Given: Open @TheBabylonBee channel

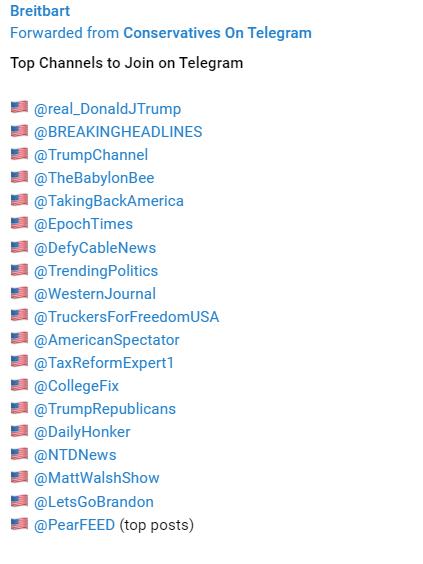Looking at the screenshot, I should [x=94, y=178].
